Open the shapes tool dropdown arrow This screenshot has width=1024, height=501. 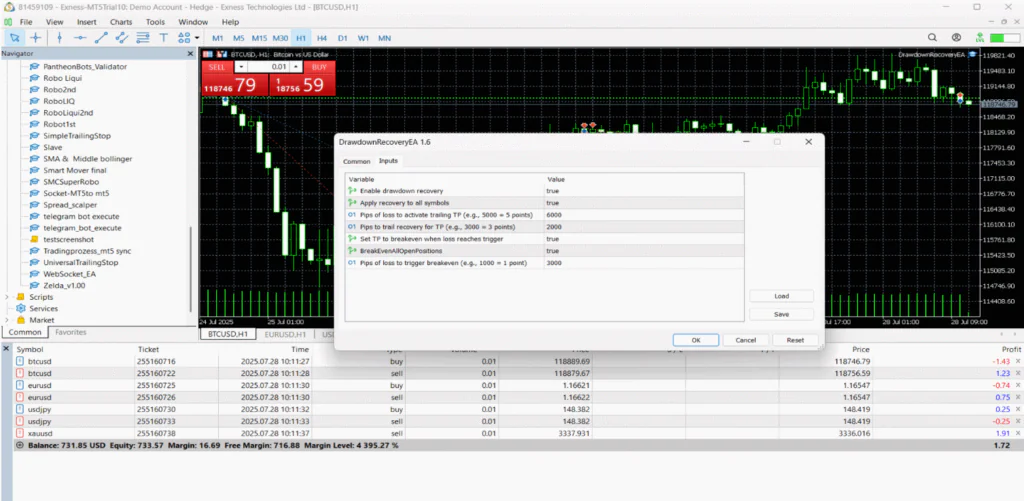click(197, 38)
